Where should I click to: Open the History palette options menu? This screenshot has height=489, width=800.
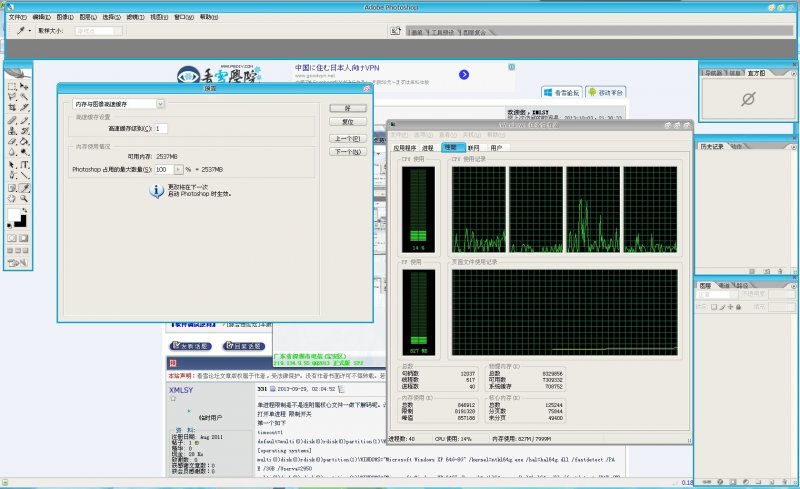coord(793,146)
